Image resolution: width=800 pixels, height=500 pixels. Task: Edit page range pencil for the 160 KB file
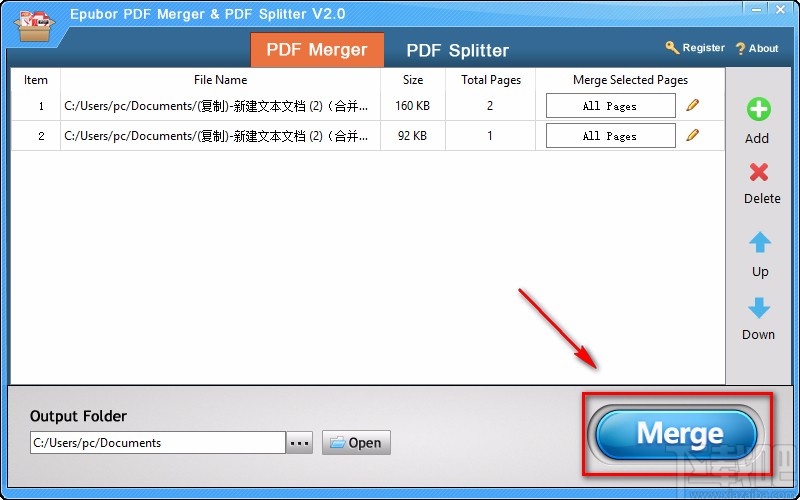pyautogui.click(x=692, y=105)
